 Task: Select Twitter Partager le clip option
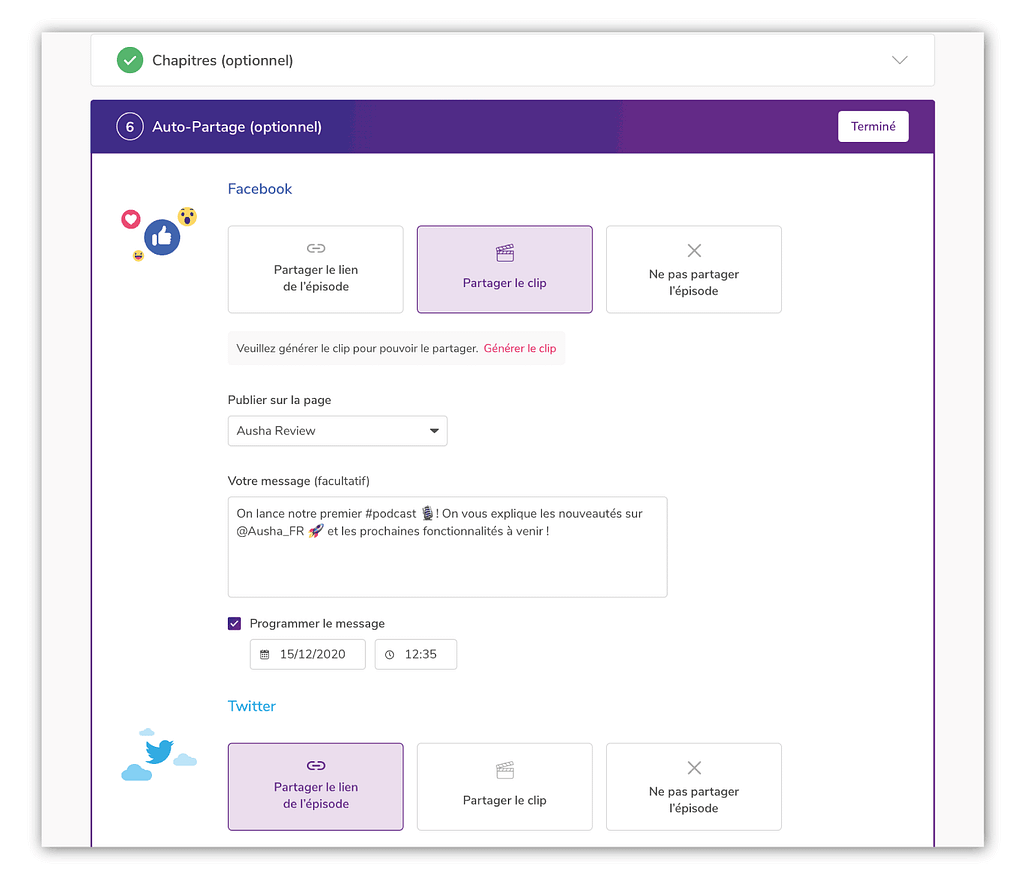pos(505,787)
